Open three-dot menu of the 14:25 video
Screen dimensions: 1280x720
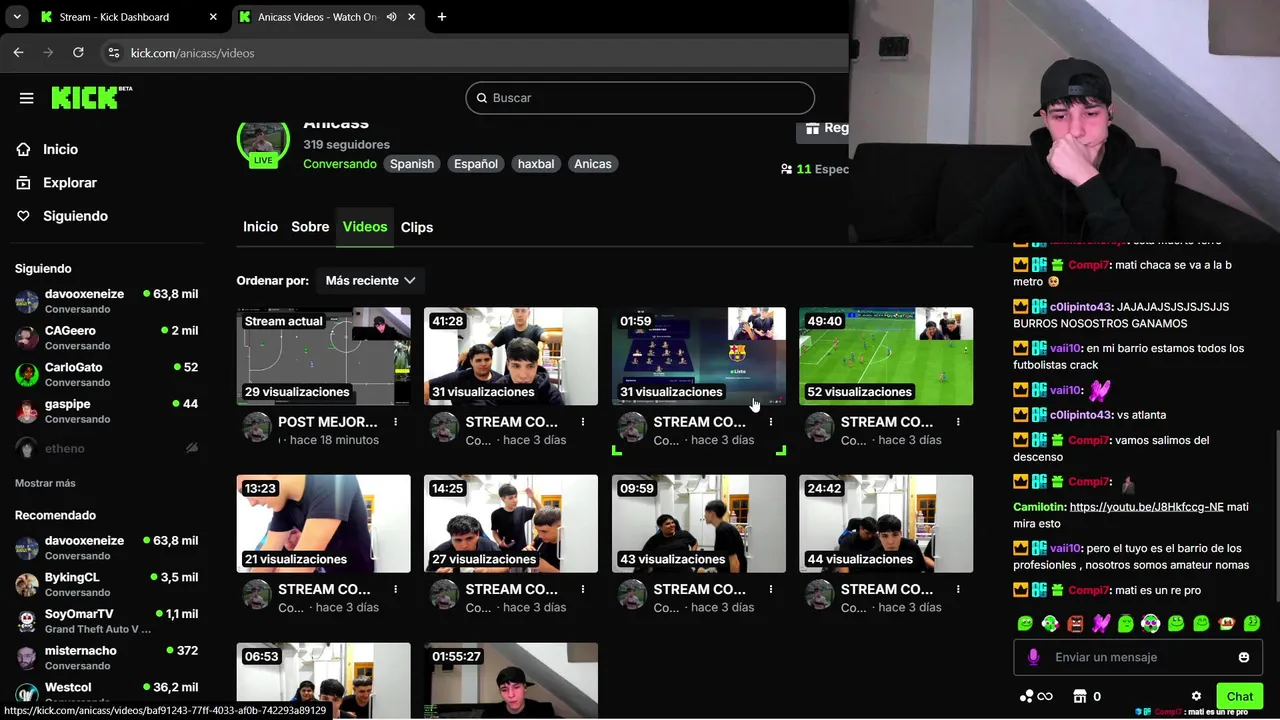point(583,589)
